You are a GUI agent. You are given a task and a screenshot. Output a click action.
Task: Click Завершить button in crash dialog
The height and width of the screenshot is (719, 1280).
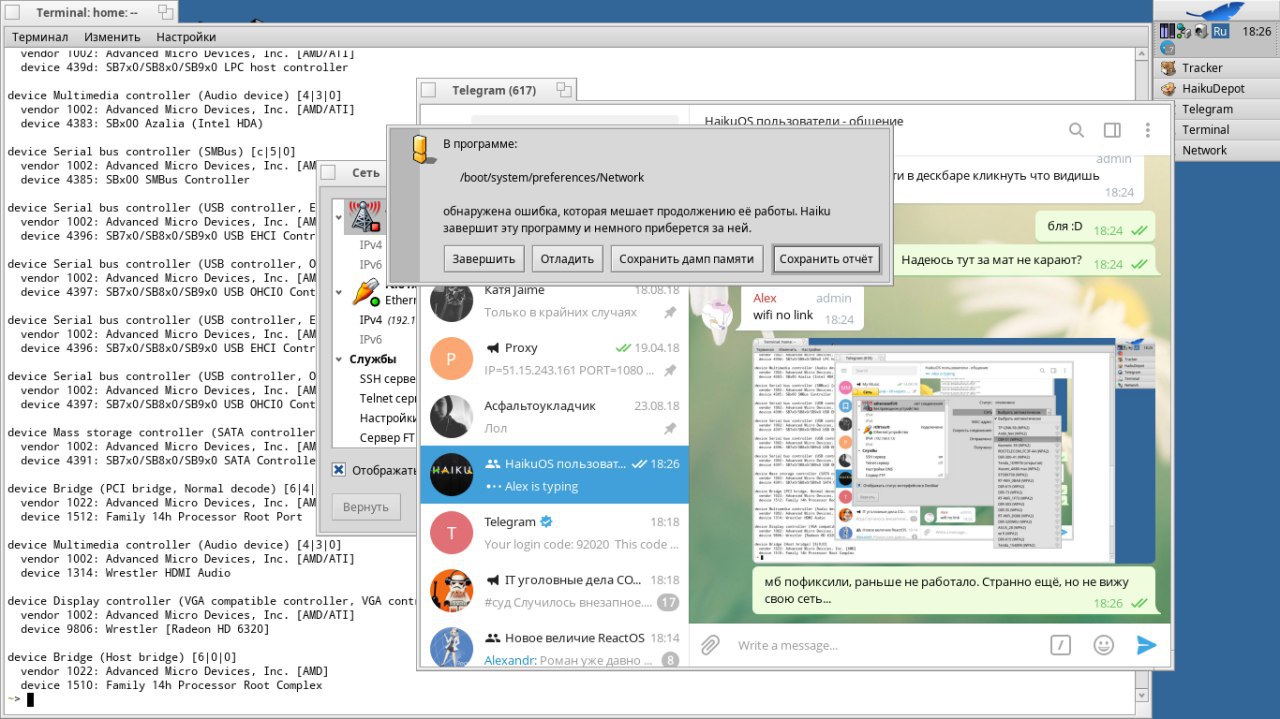484,259
